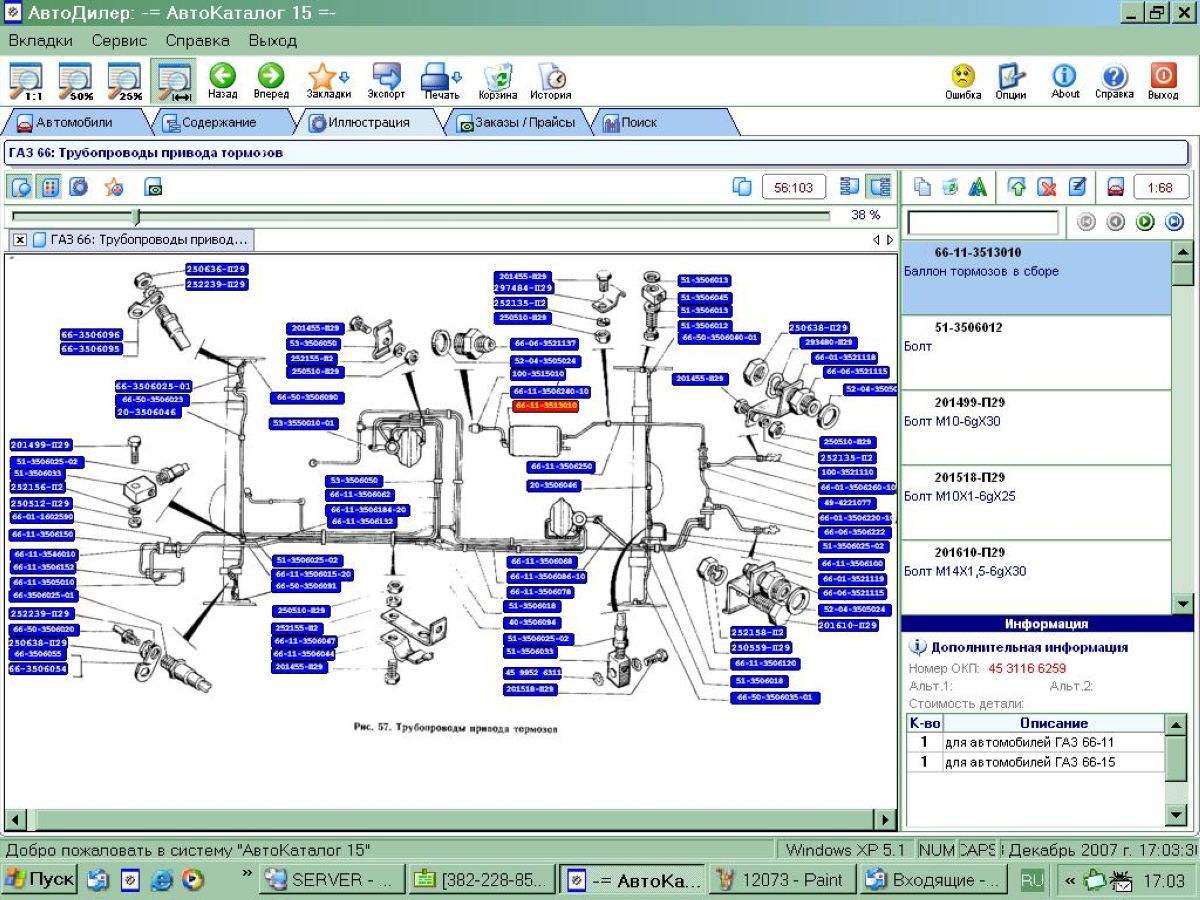Switch to the Иллюстрация tab
The width and height of the screenshot is (1200, 900).
371,122
